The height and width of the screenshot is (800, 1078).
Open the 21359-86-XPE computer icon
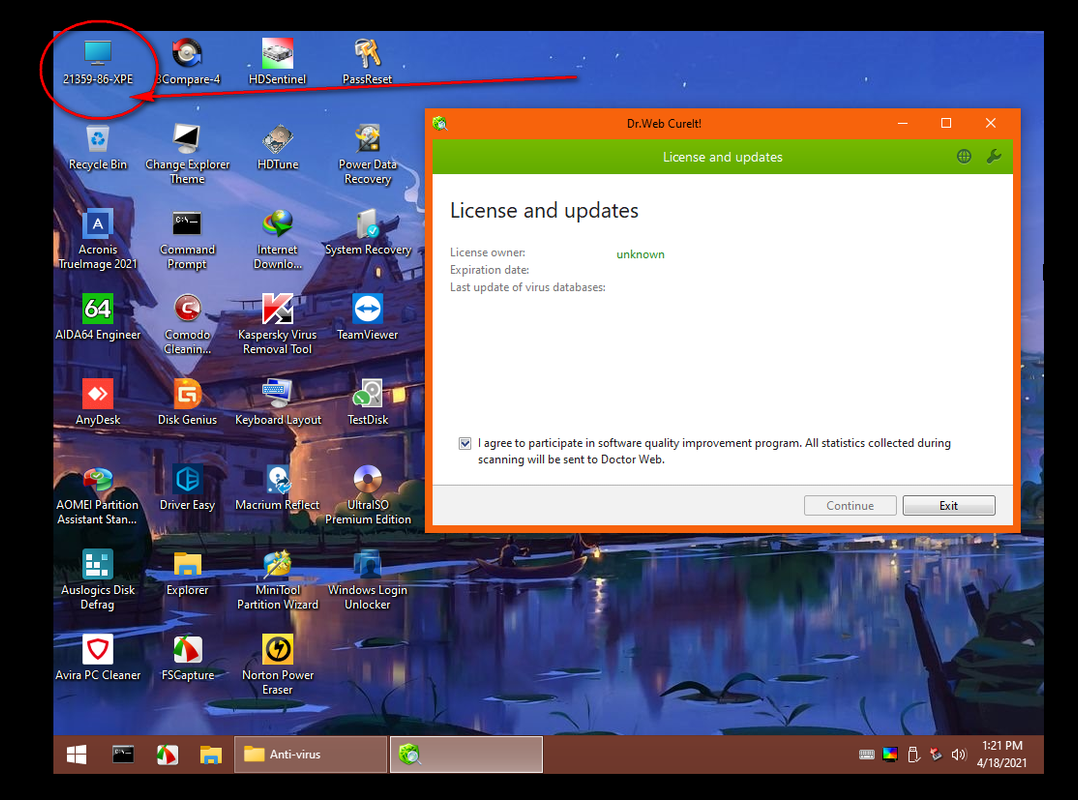pyautogui.click(x=98, y=62)
